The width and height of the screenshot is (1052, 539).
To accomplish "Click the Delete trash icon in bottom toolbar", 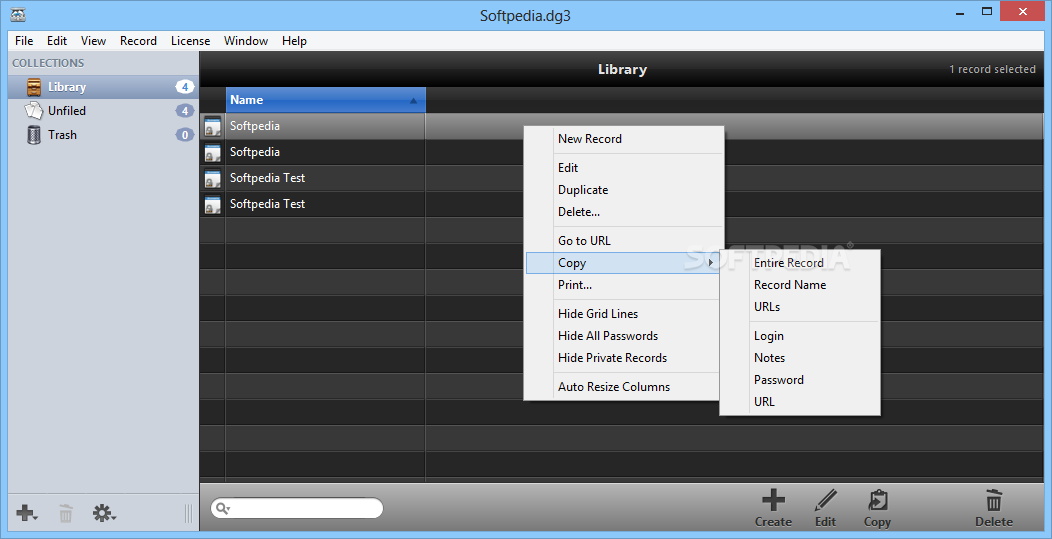I will coord(994,500).
